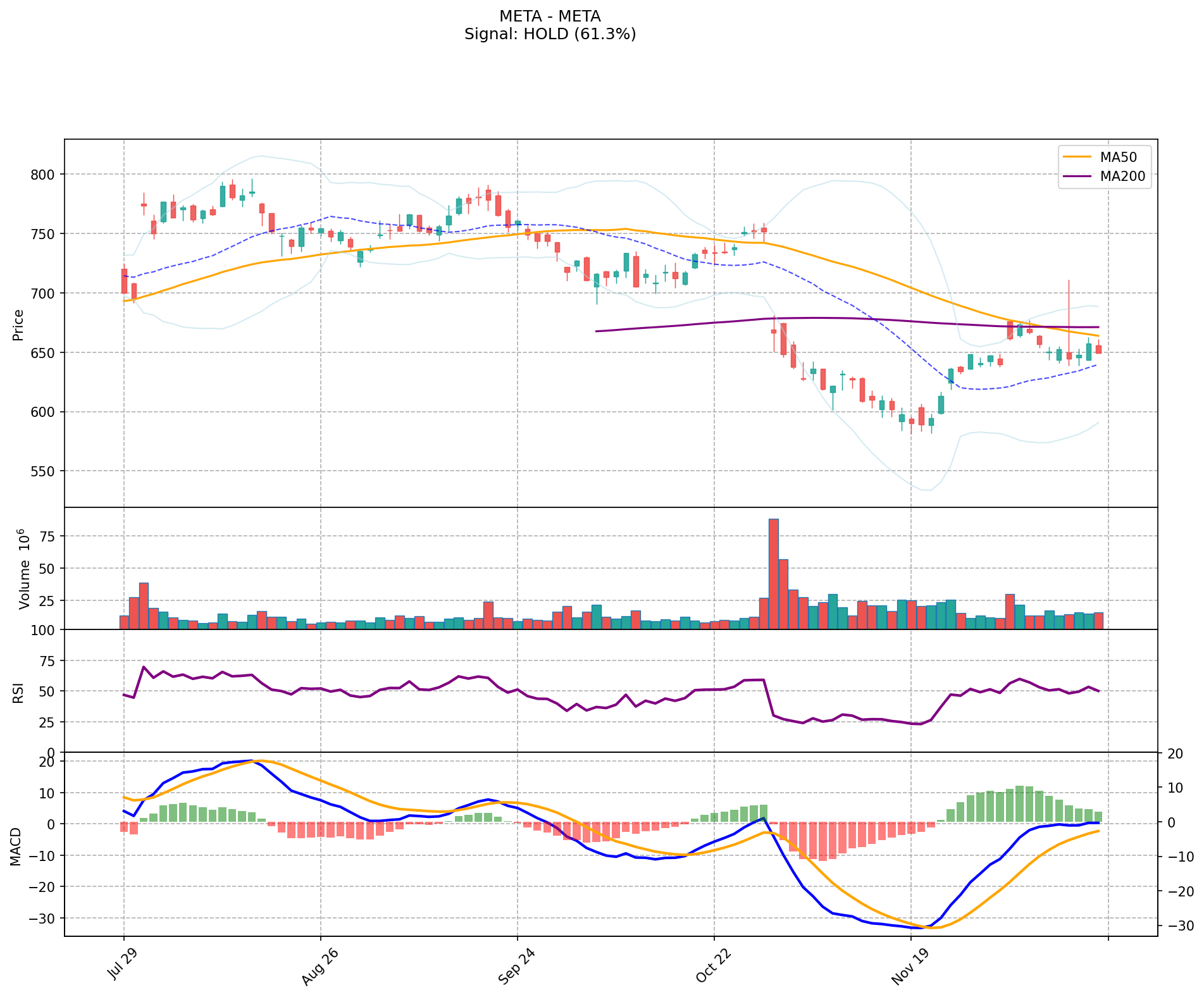Click the MA50 legend label
1204x997 pixels.
1118,158
